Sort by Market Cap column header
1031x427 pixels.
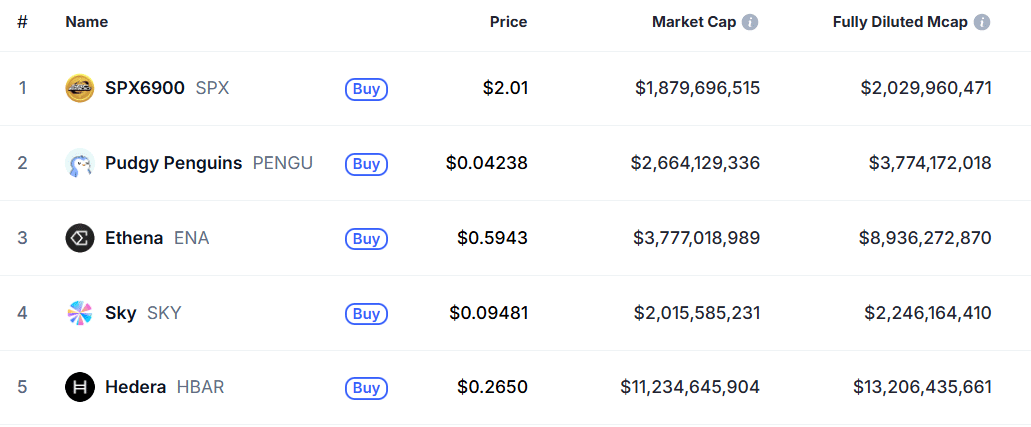(x=694, y=22)
